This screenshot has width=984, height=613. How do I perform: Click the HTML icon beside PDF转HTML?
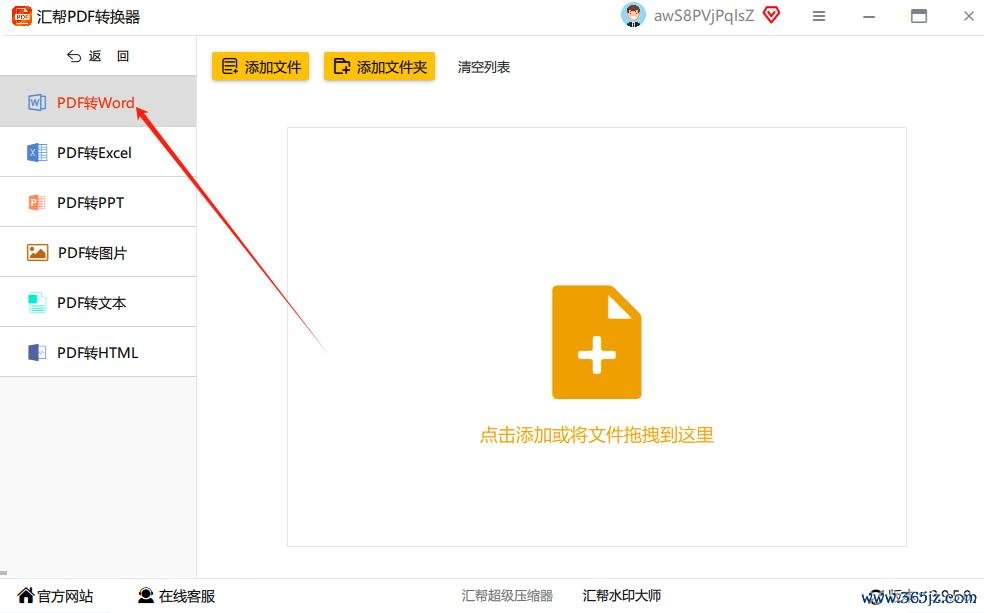[37, 353]
